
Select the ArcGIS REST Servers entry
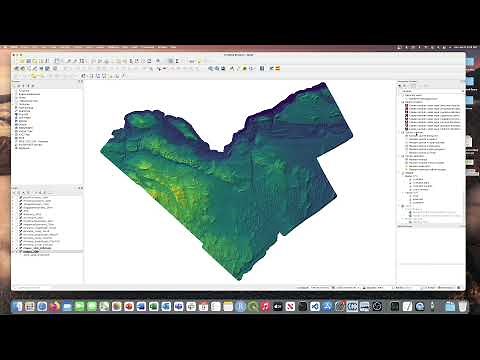[x=28, y=145]
